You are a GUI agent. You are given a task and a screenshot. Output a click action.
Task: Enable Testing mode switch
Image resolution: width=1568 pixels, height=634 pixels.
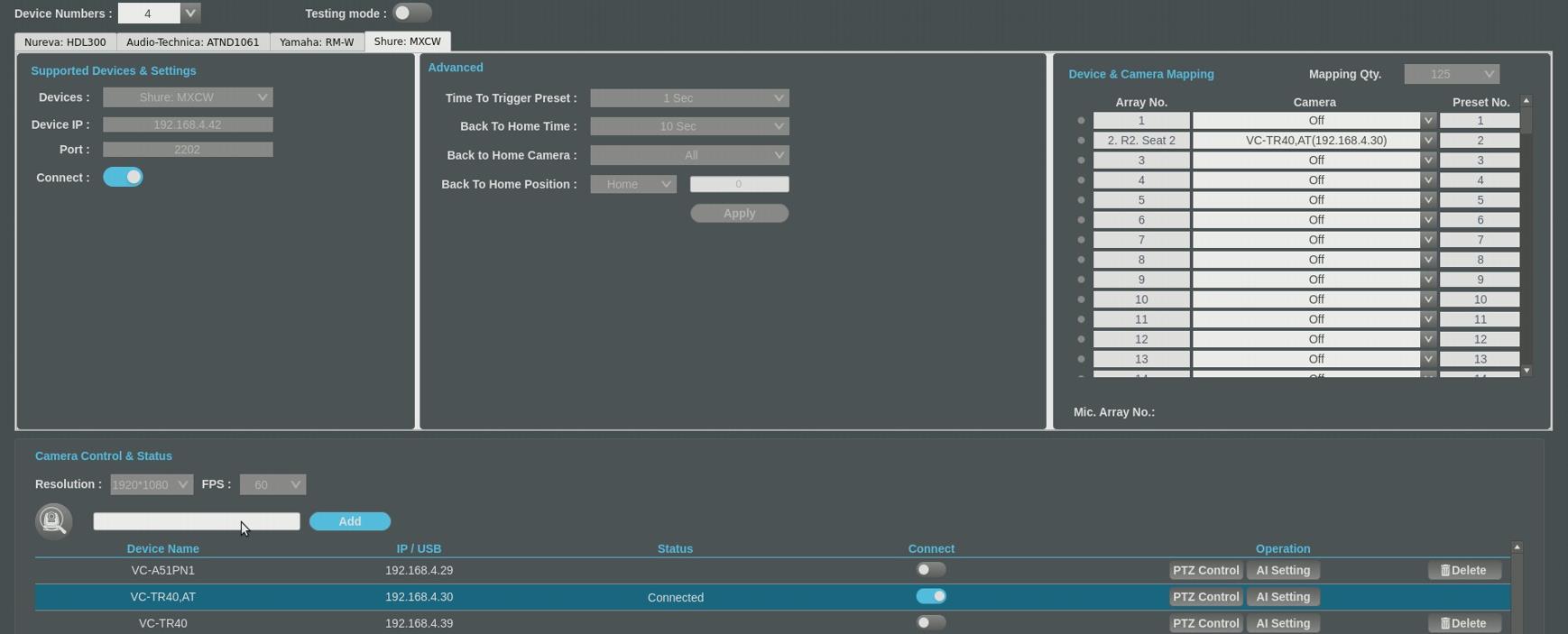click(411, 13)
